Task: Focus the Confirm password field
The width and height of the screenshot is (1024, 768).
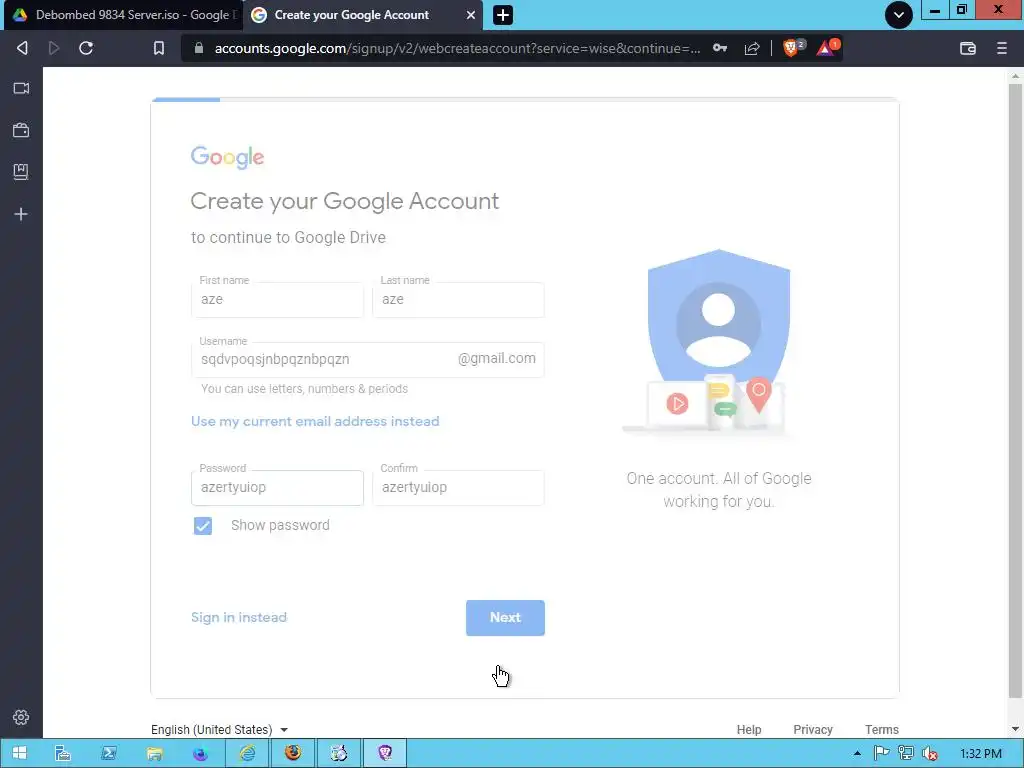Action: (x=458, y=488)
